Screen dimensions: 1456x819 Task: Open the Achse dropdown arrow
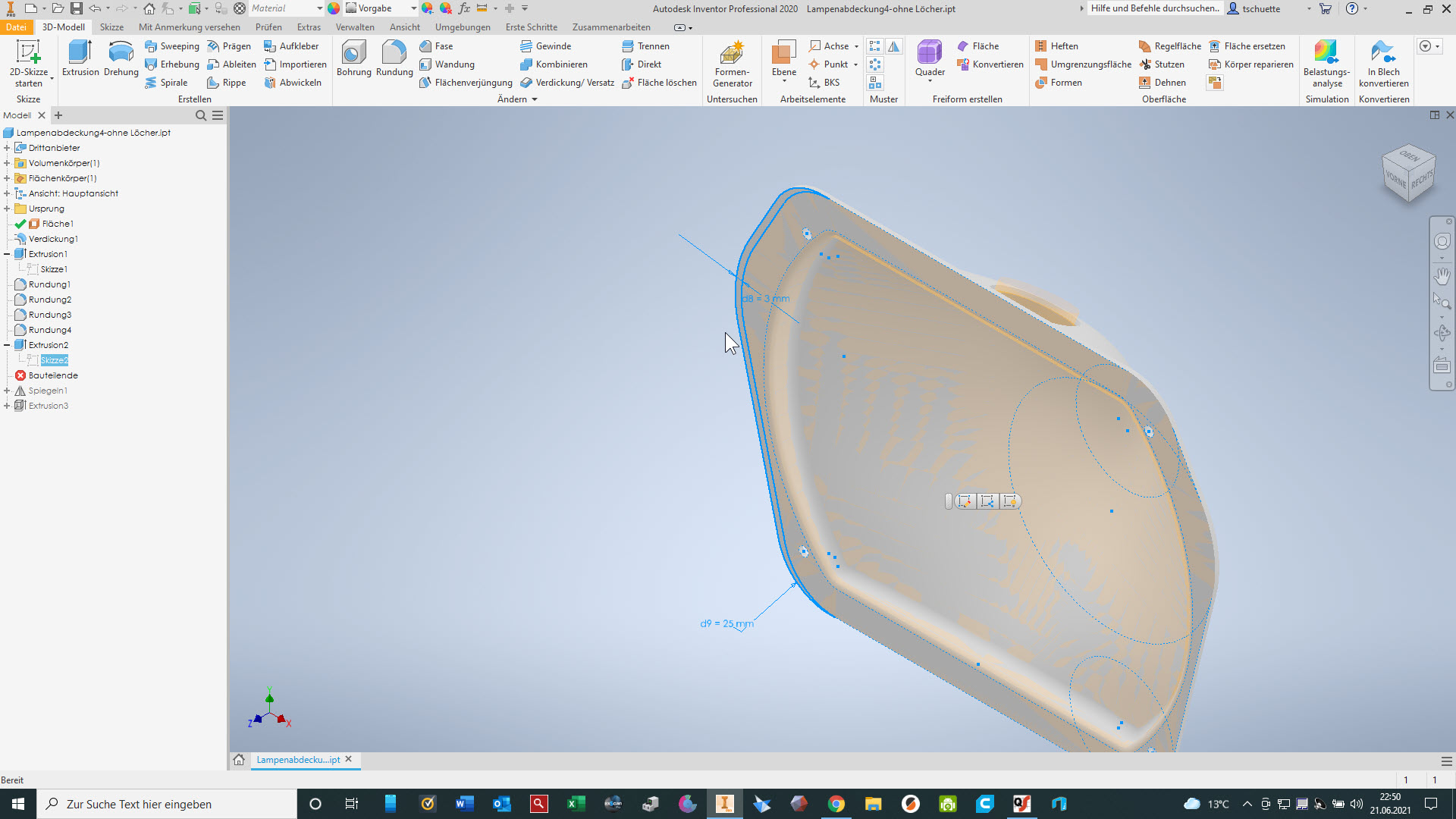[x=856, y=46]
